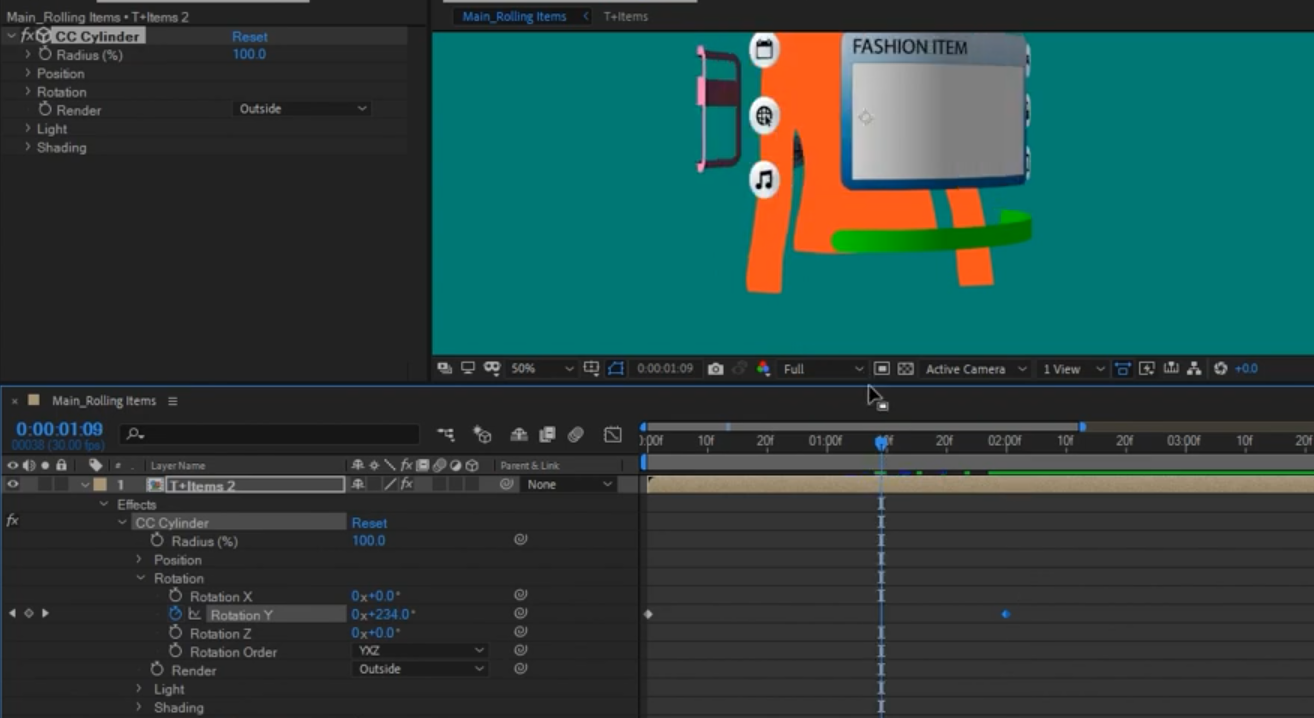Open the Main_Rolling Items timeline panel menu
Screen dimensions: 1314x718
173,401
